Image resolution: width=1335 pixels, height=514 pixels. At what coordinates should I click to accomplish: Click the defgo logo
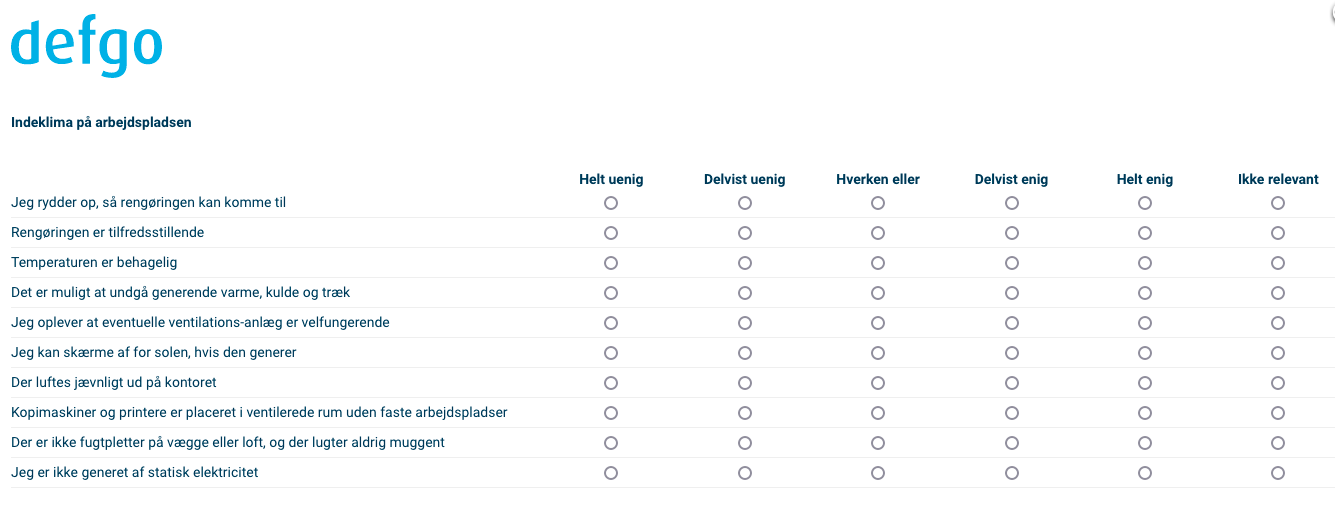tap(86, 46)
